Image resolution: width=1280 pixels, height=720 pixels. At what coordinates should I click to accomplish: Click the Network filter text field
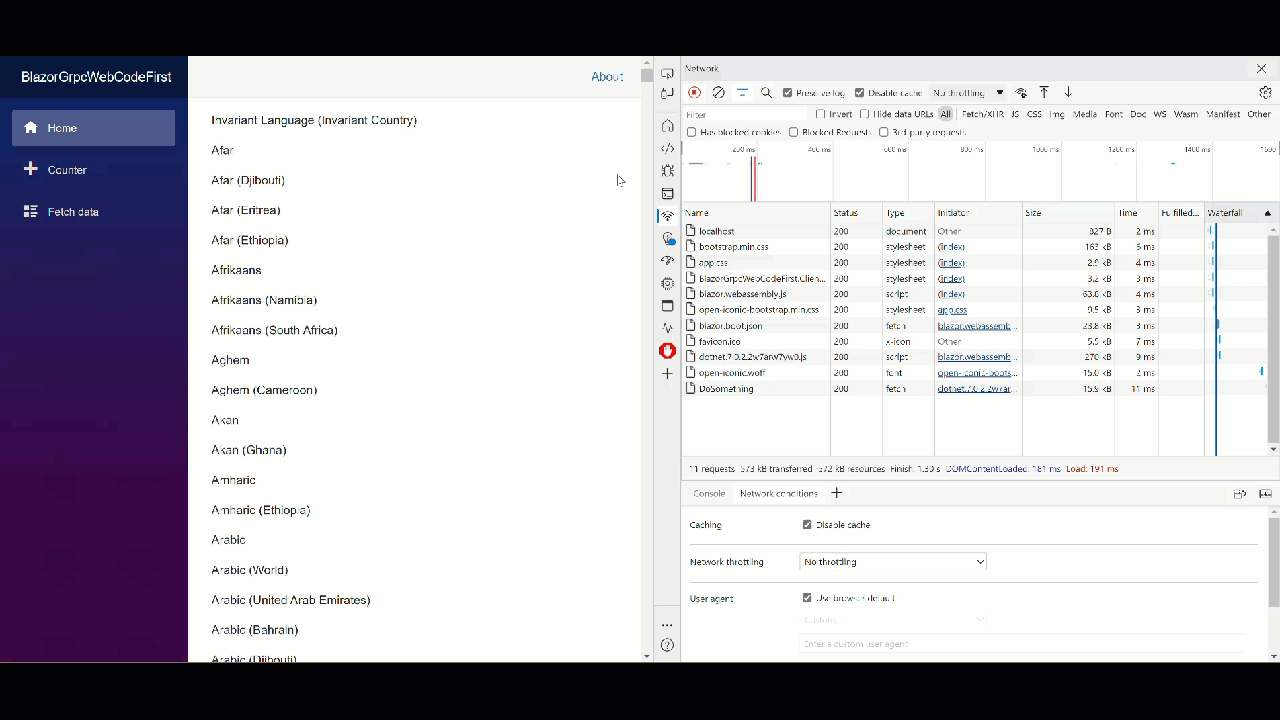tap(745, 114)
